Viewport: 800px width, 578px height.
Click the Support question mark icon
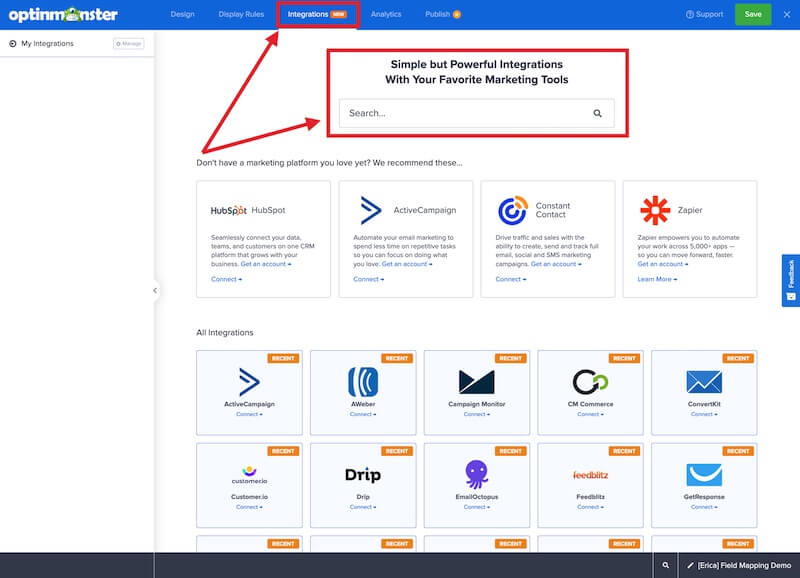(x=690, y=14)
